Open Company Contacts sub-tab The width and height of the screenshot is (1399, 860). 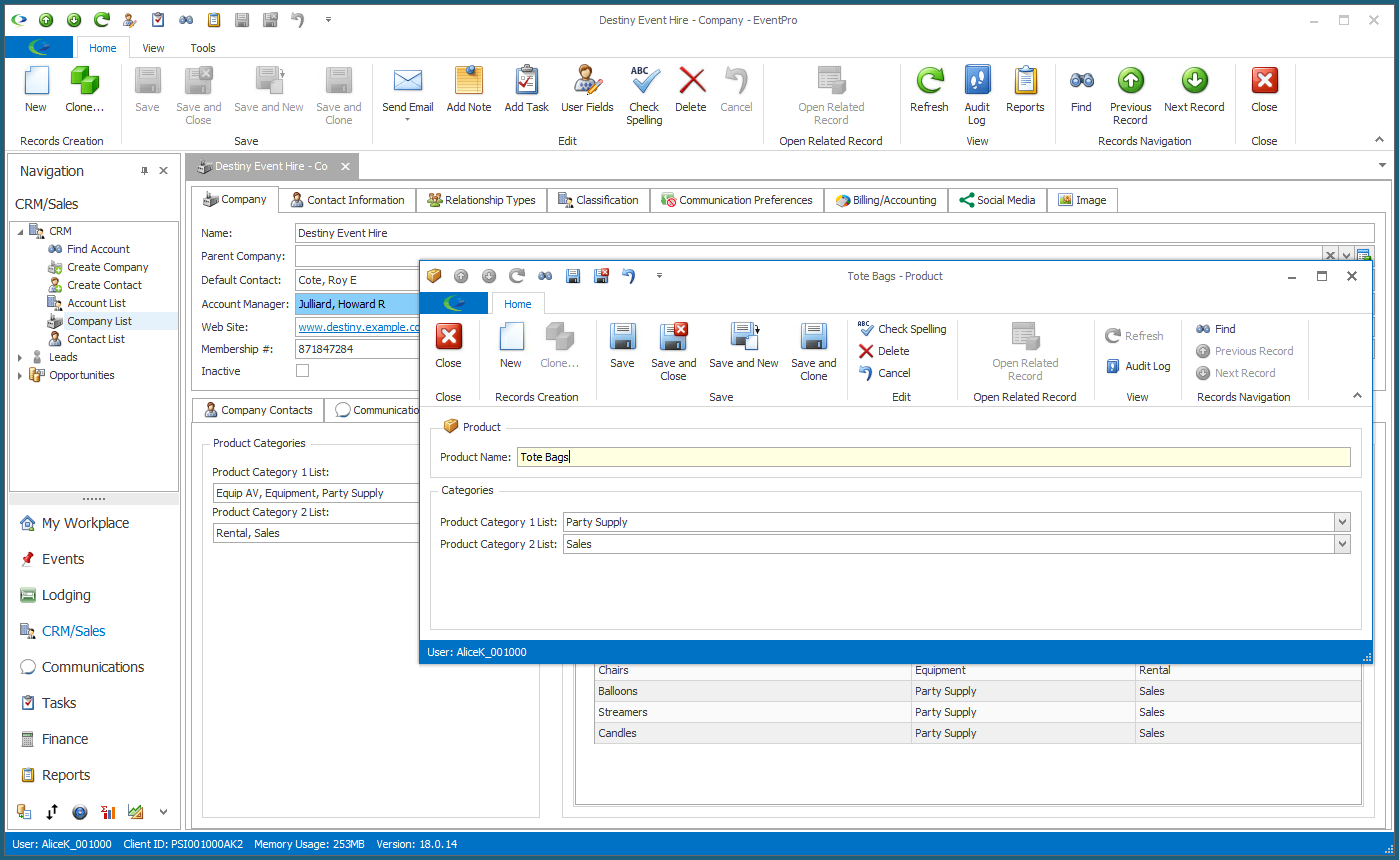258,410
